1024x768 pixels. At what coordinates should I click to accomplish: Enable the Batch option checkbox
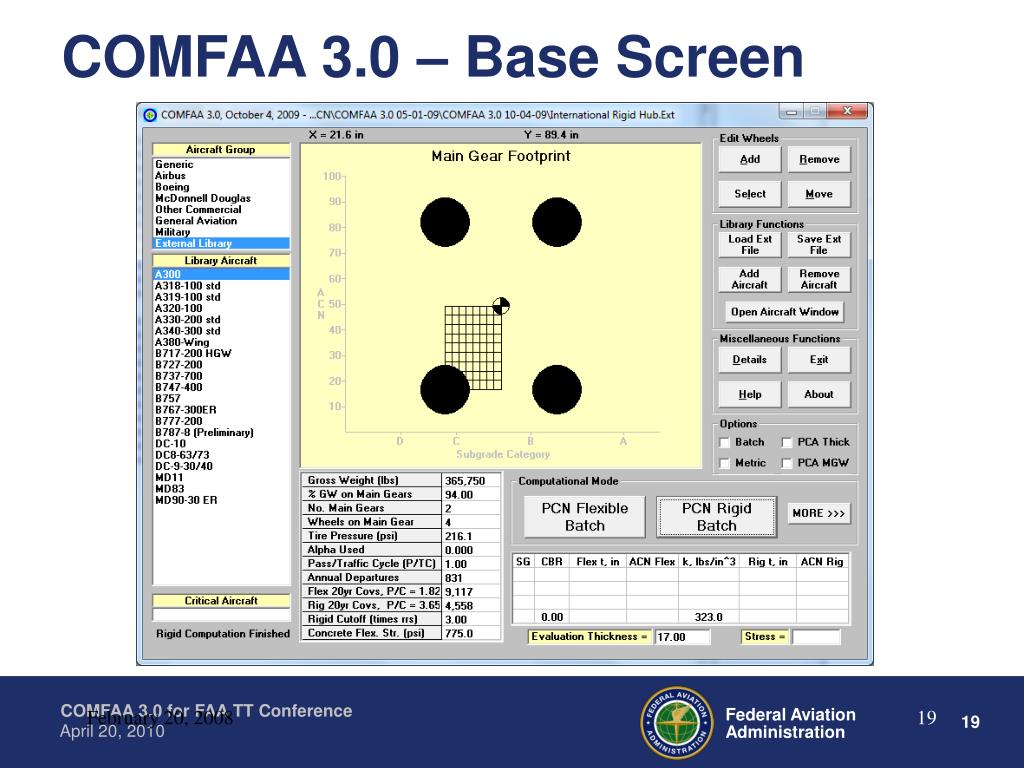click(x=724, y=443)
